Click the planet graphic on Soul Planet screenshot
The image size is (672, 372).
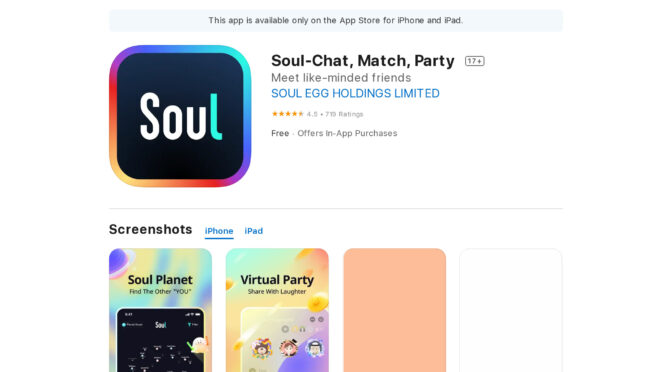coord(122,262)
